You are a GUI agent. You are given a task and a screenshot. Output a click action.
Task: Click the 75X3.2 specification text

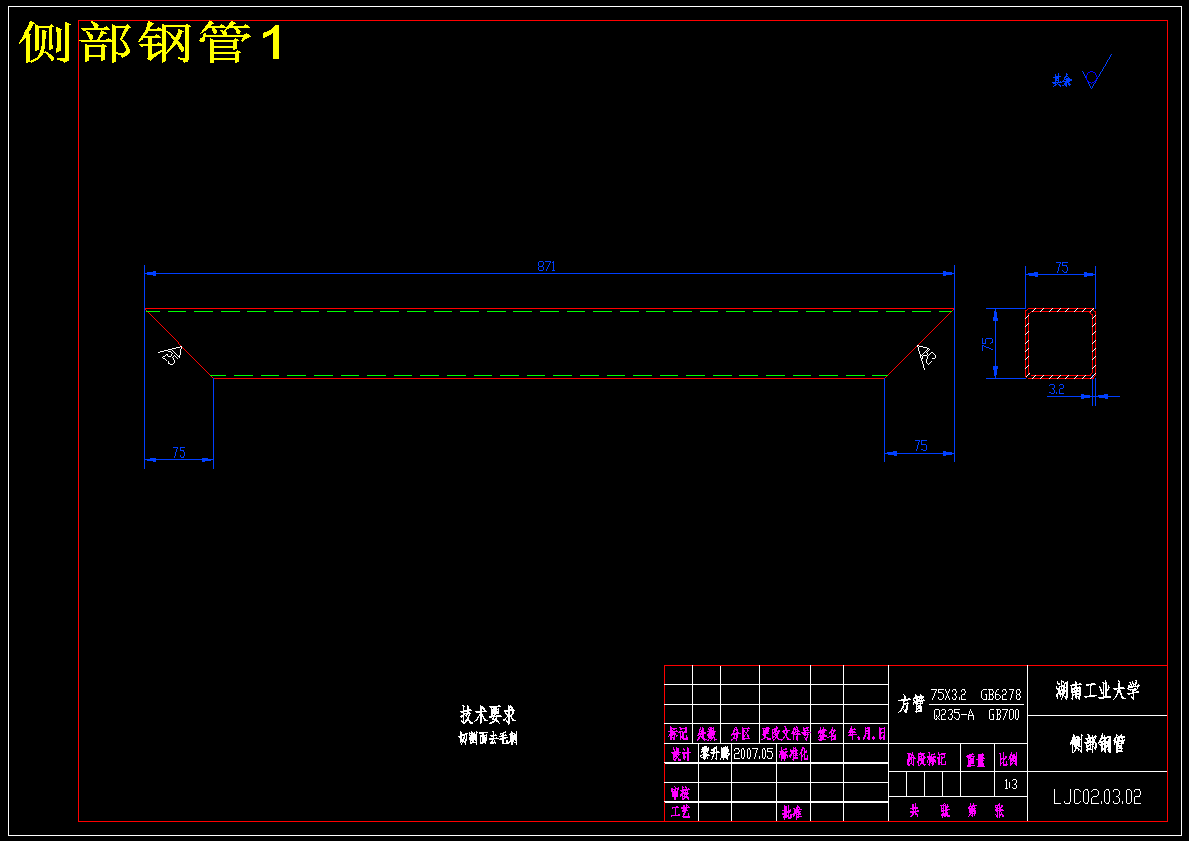point(948,695)
